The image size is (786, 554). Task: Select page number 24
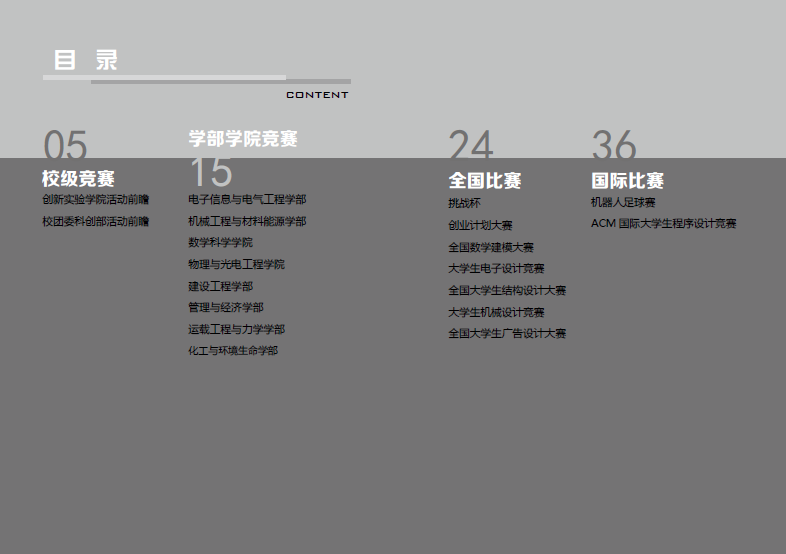click(x=471, y=145)
